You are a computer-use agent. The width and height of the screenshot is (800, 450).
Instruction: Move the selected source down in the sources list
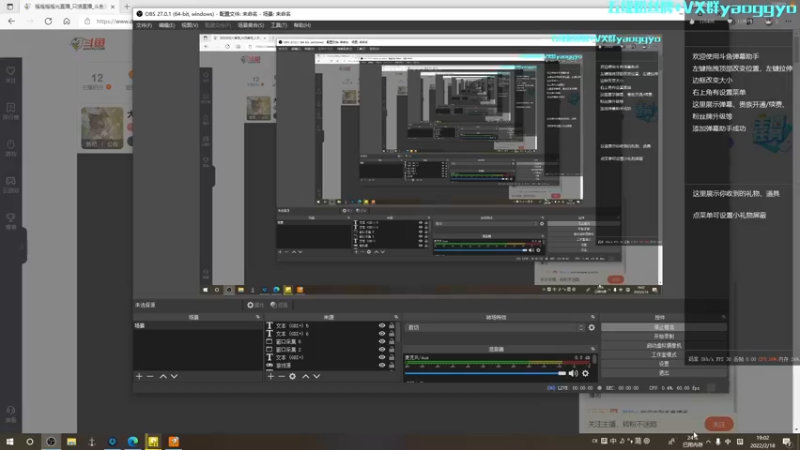(317, 377)
